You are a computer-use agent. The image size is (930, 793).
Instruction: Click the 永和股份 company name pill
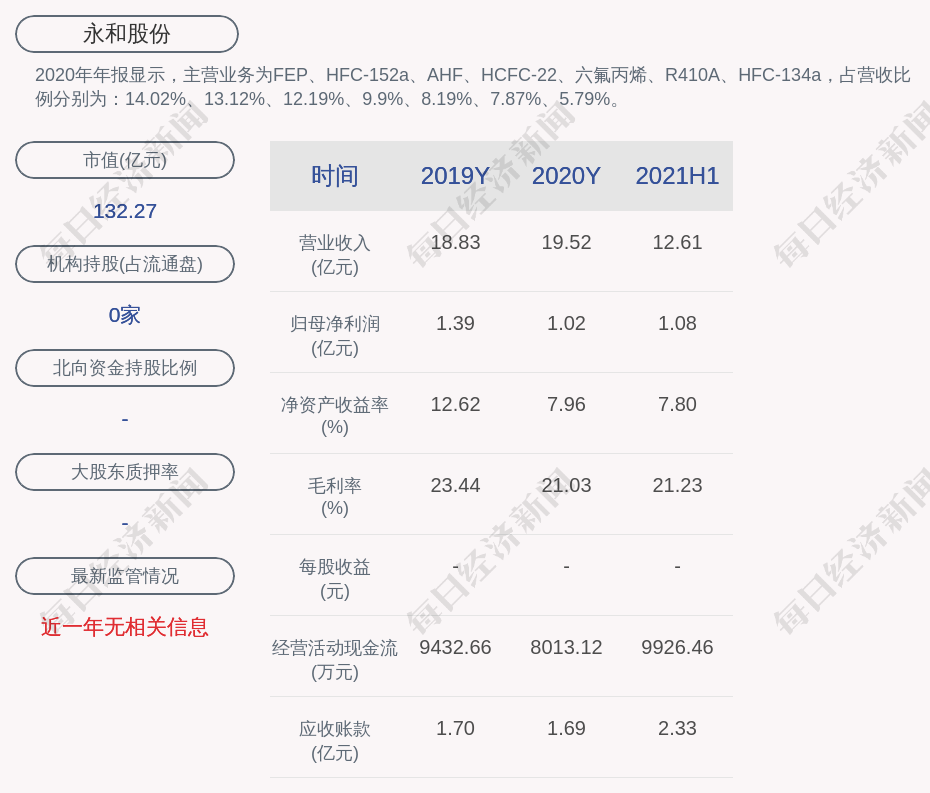point(127,34)
